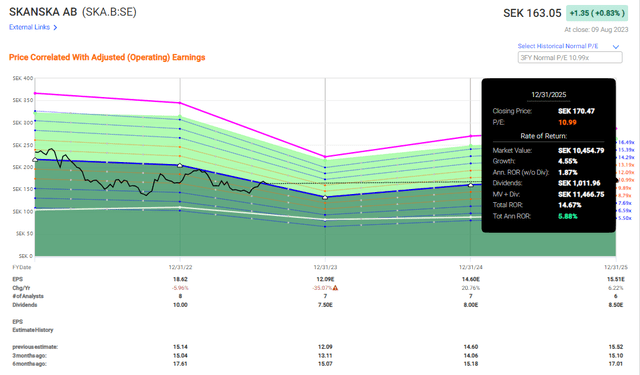Click the Price Correlated With Adjusted Earnings heading
The width and height of the screenshot is (640, 375).
click(107, 58)
